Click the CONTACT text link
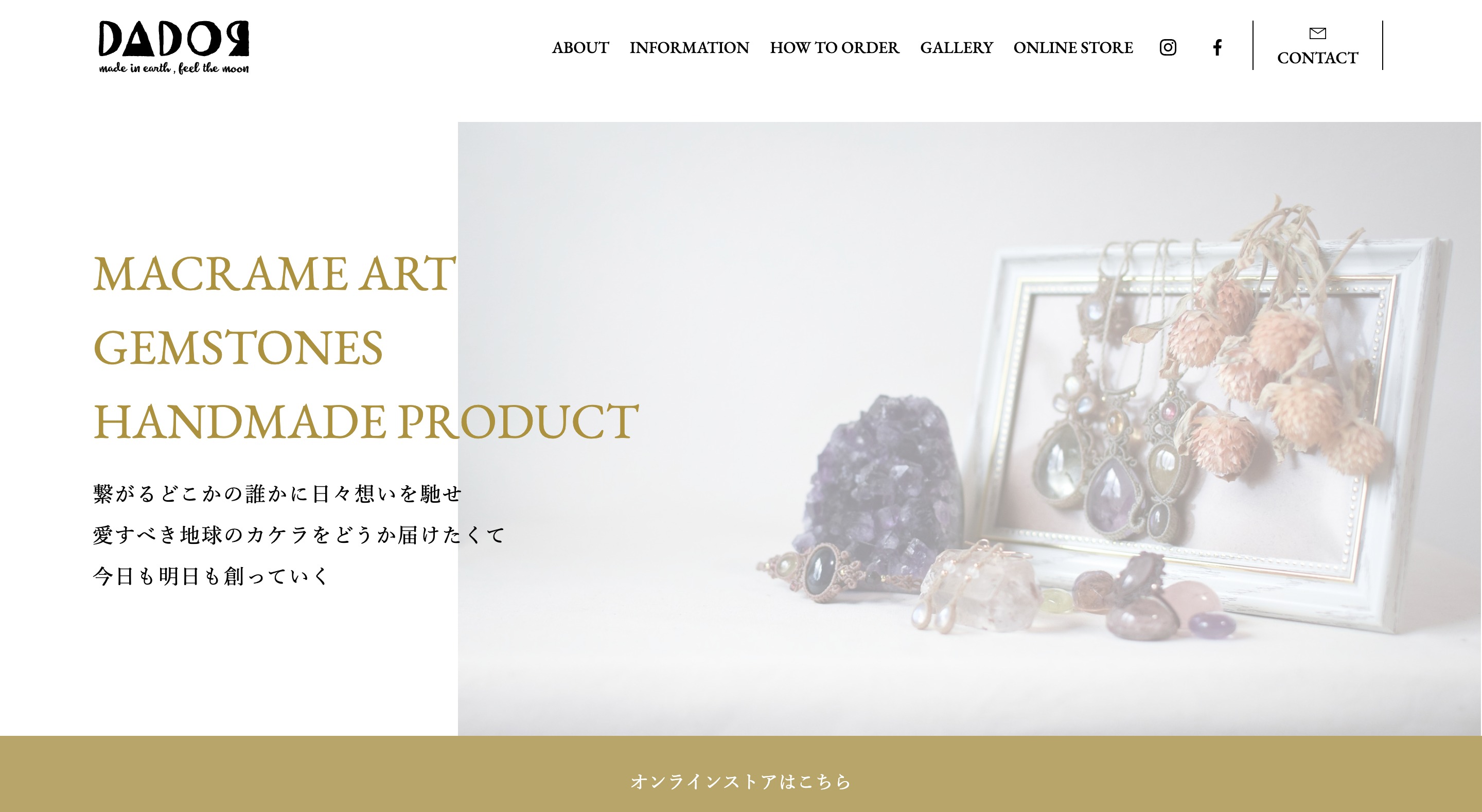The height and width of the screenshot is (812, 1482). (x=1317, y=58)
